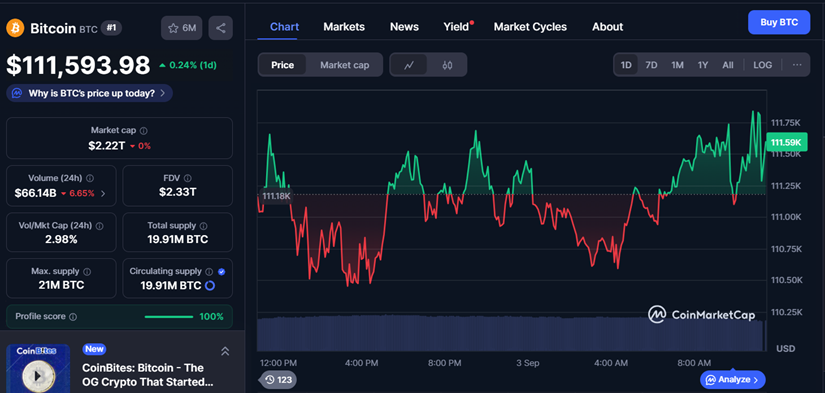
Task: Click the 2.98% Vol/Mkt Cap value
Action: coord(62,239)
